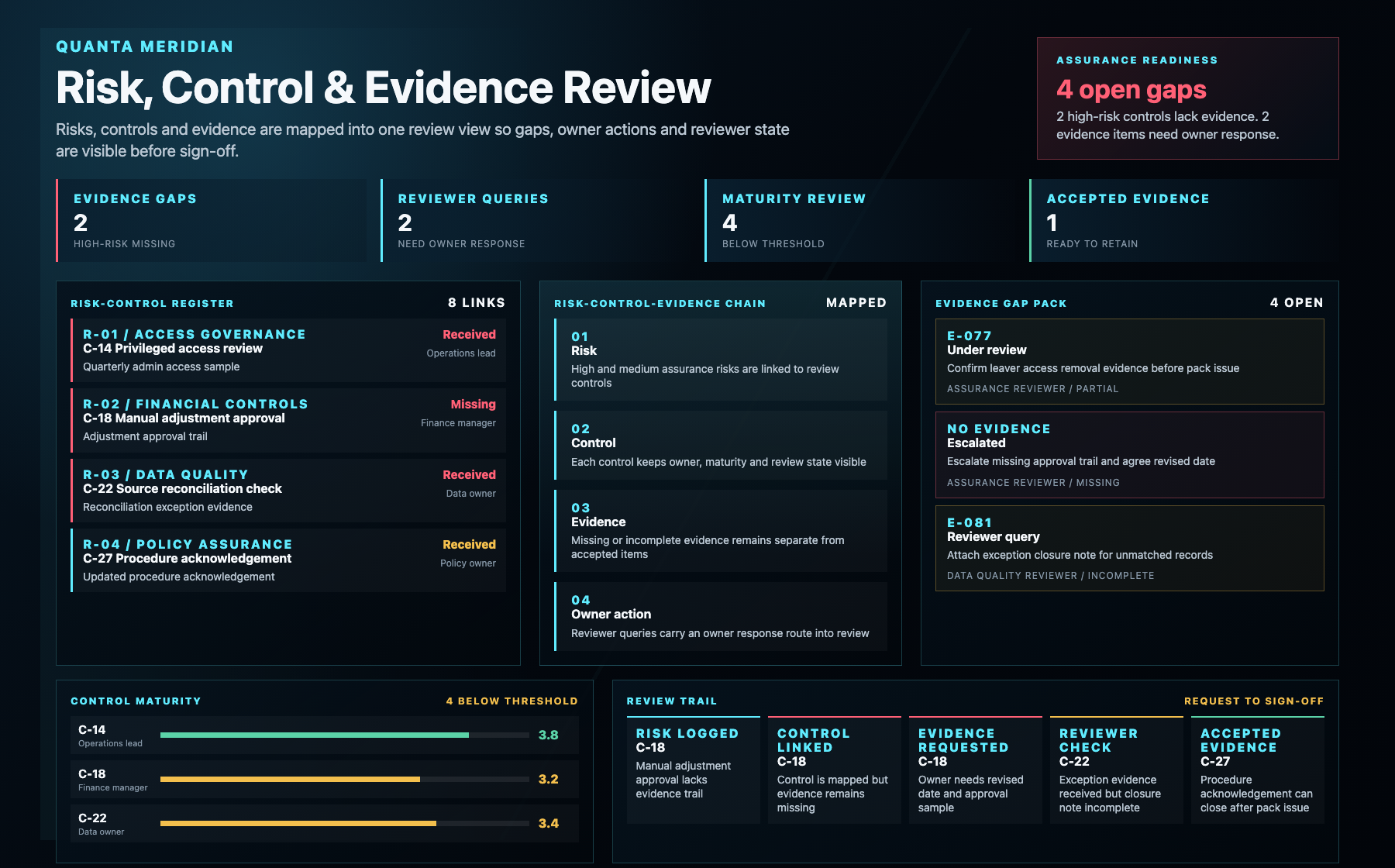Select the Risk Logged C-18 trail step
Image resolution: width=1395 pixels, height=868 pixels.
694,770
